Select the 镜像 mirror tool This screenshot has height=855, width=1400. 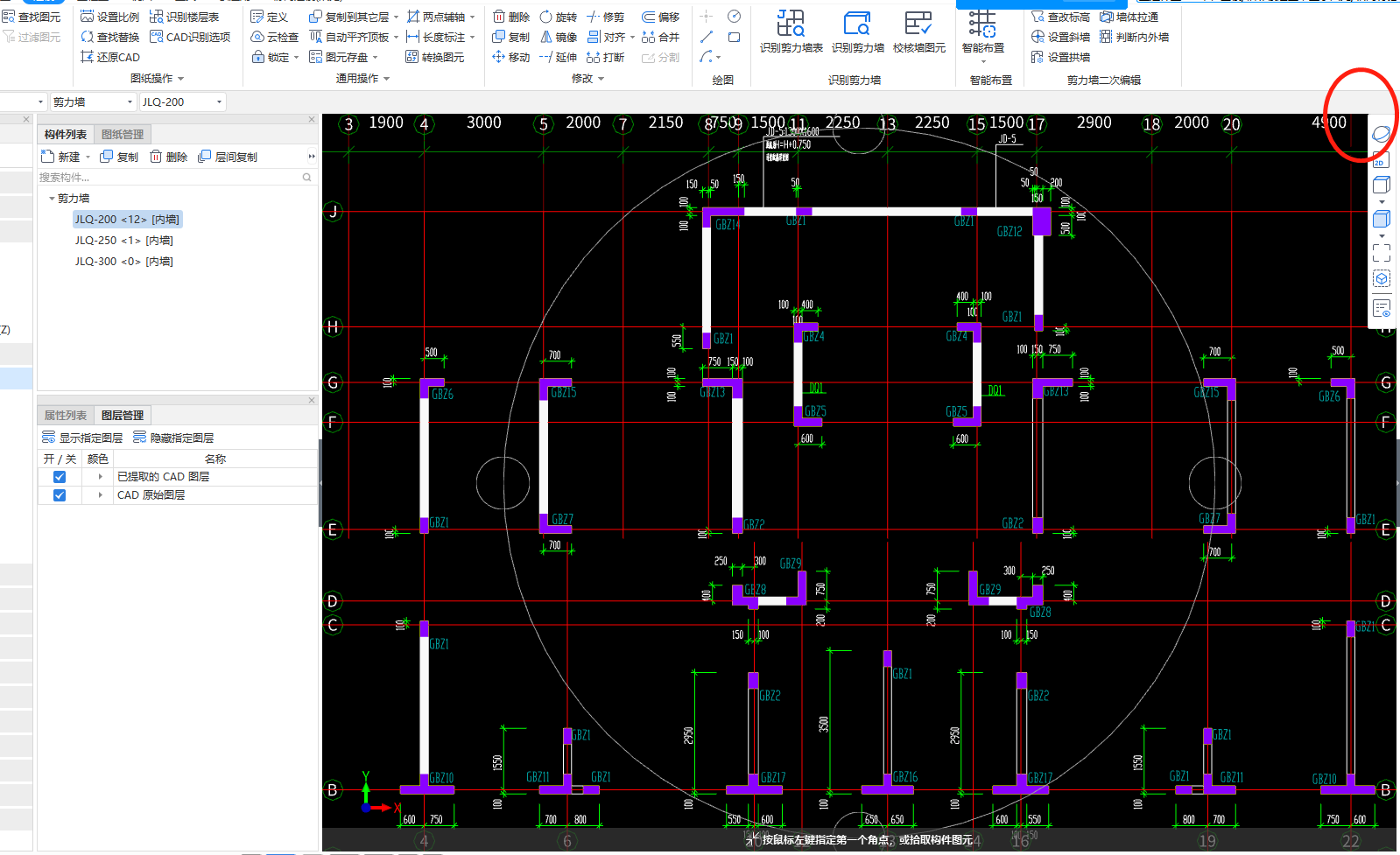click(558, 37)
